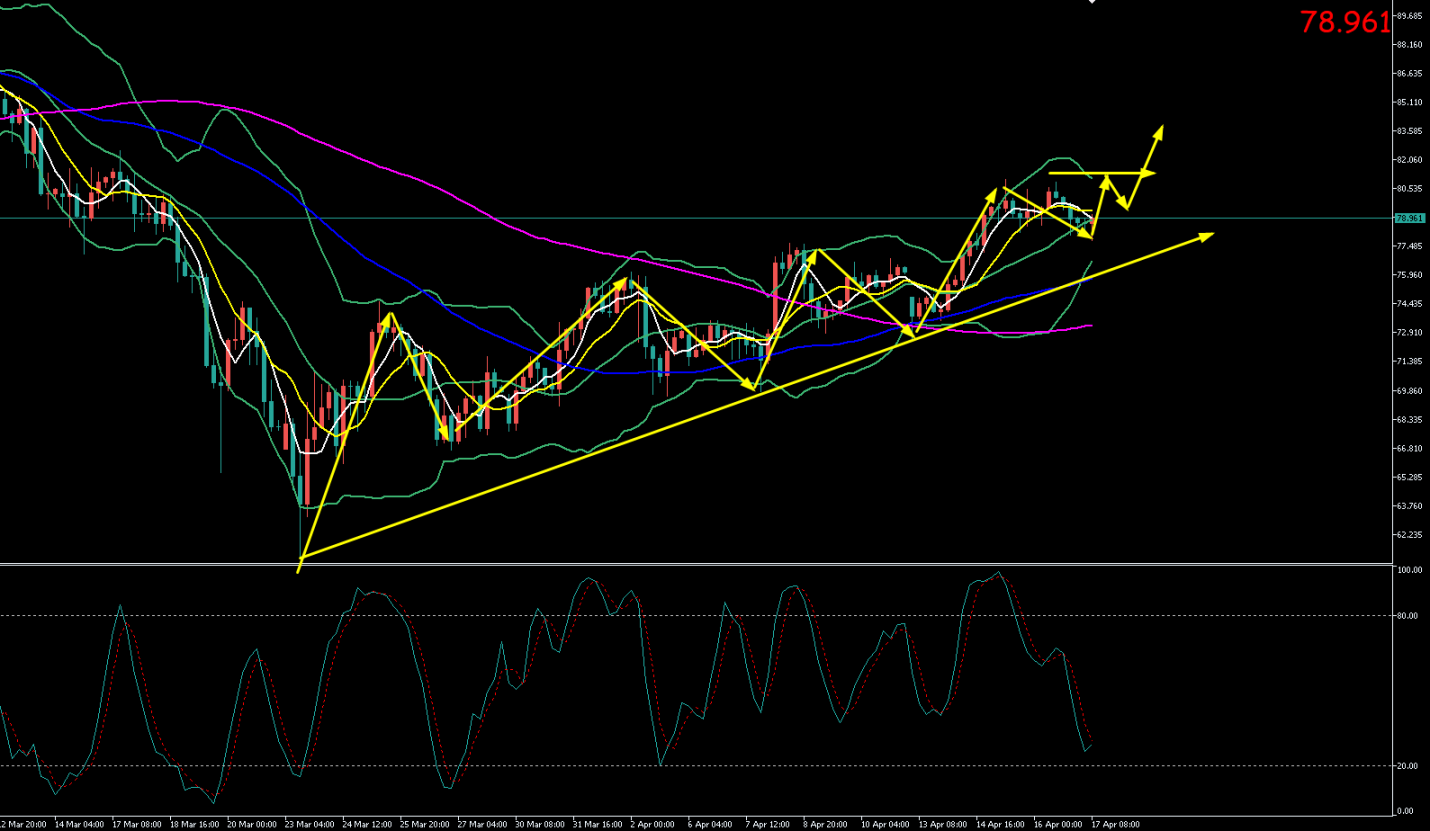Click the highest projected yellow arrow tip

1161,128
